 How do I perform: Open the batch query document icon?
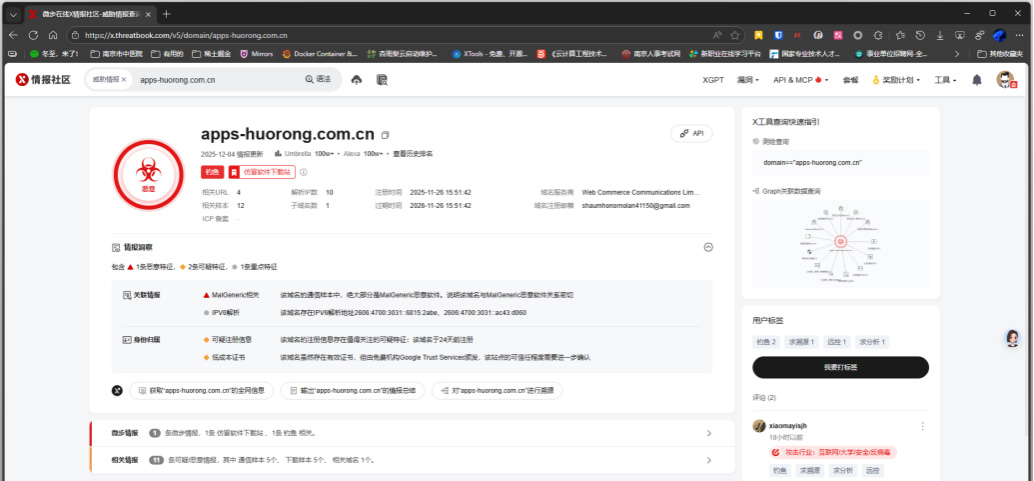tap(381, 80)
